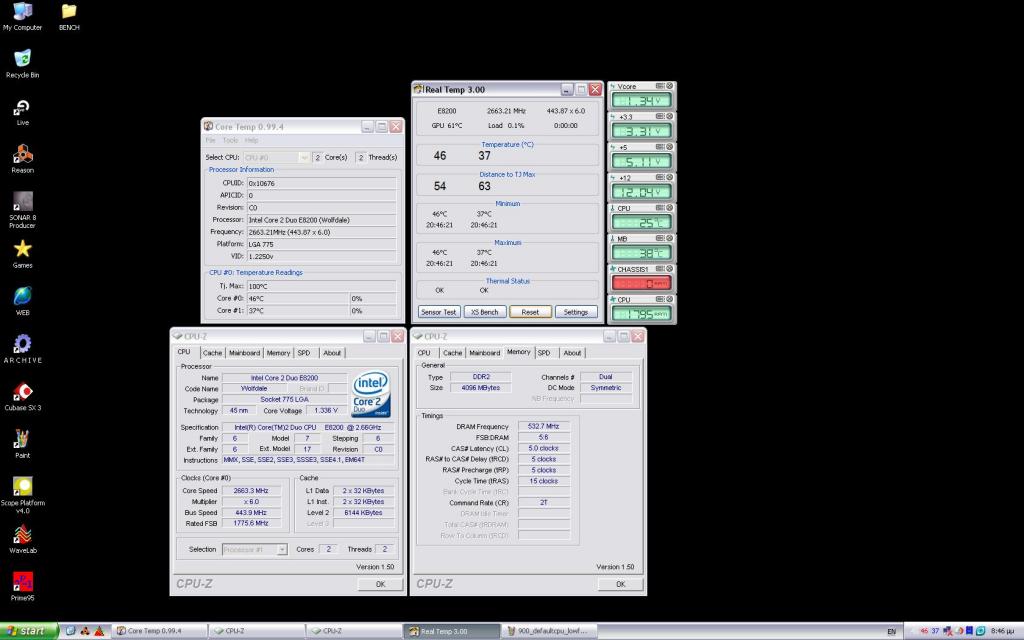Viewport: 1024px width, 640px height.
Task: Click the MB temperature sensor readout
Action: [x=641, y=253]
